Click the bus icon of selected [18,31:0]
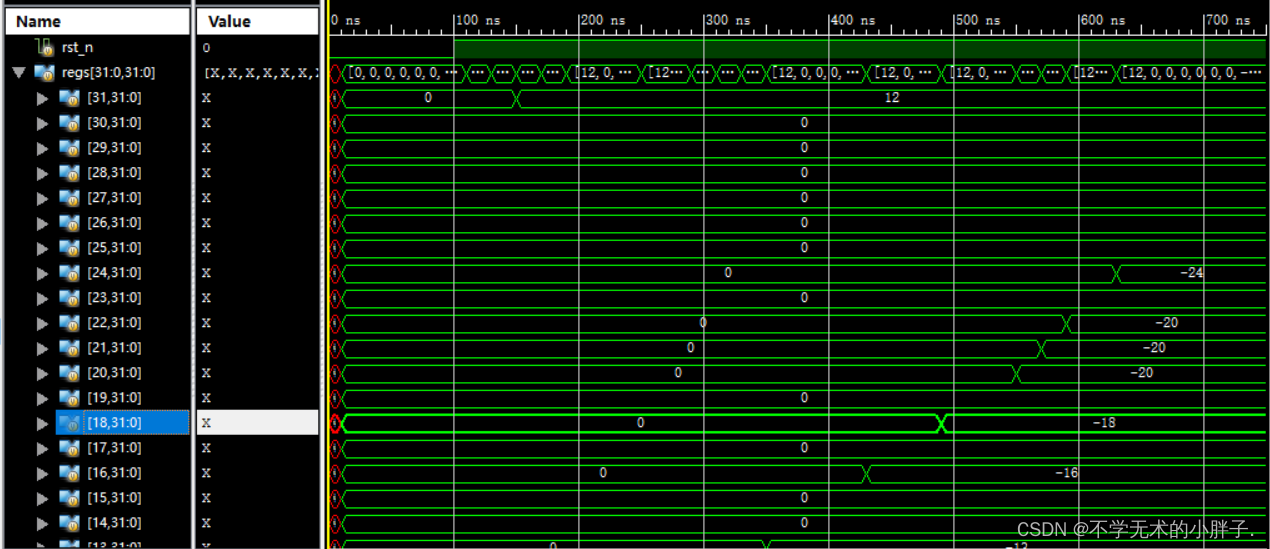The width and height of the screenshot is (1270, 549). tap(68, 422)
